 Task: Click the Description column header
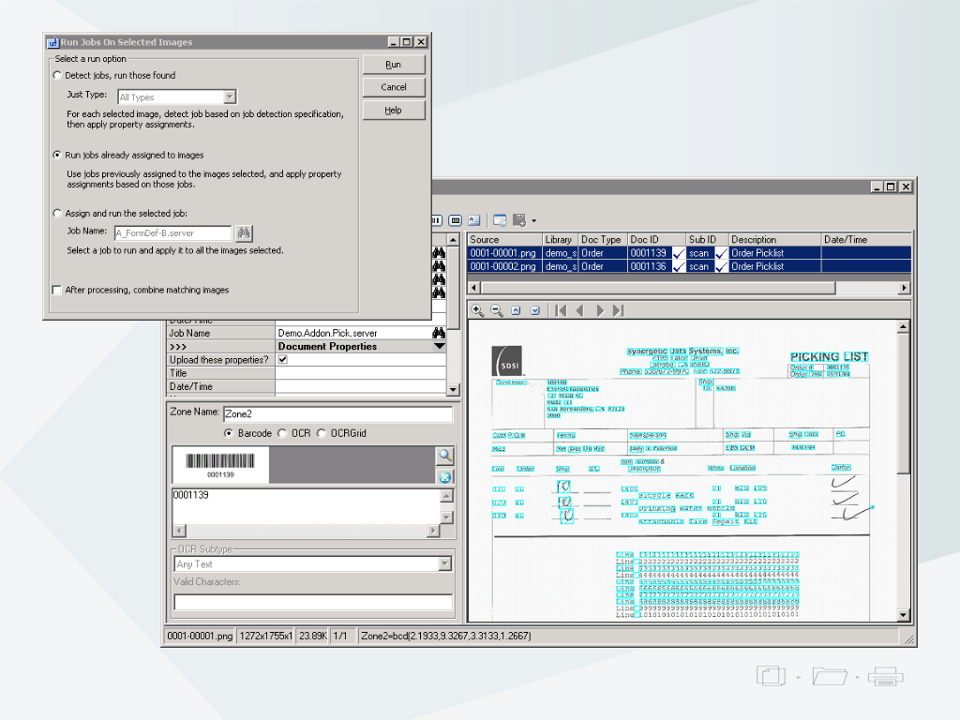click(774, 239)
